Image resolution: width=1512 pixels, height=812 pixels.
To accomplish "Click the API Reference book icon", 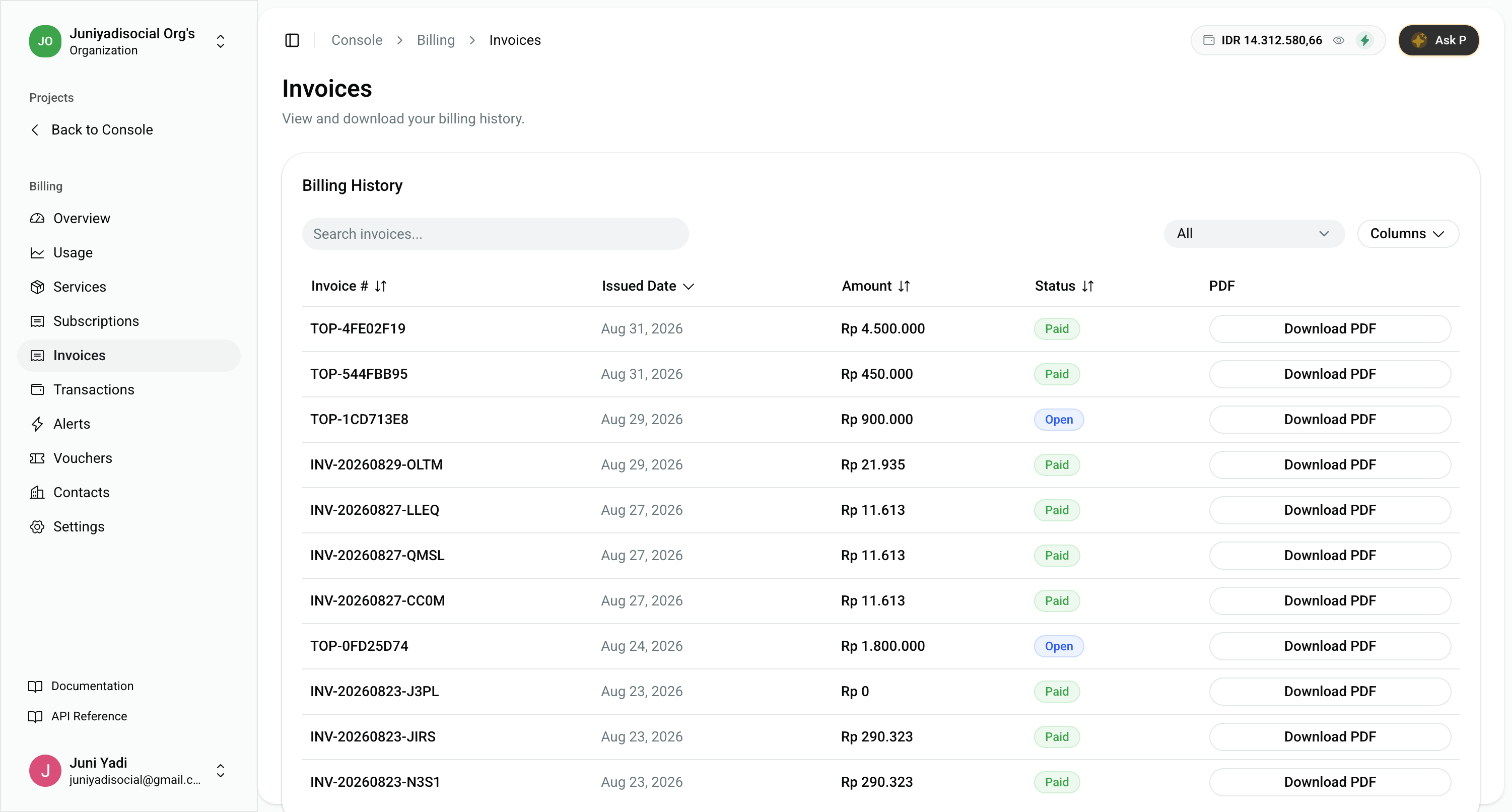I will coord(35,716).
